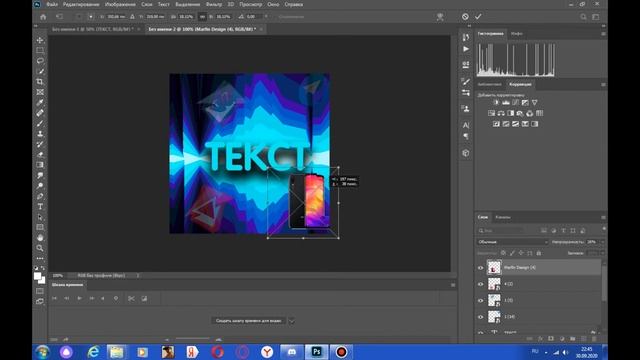Add a Levels adjustment
This screenshot has height=360, width=640.
(x=506, y=102)
